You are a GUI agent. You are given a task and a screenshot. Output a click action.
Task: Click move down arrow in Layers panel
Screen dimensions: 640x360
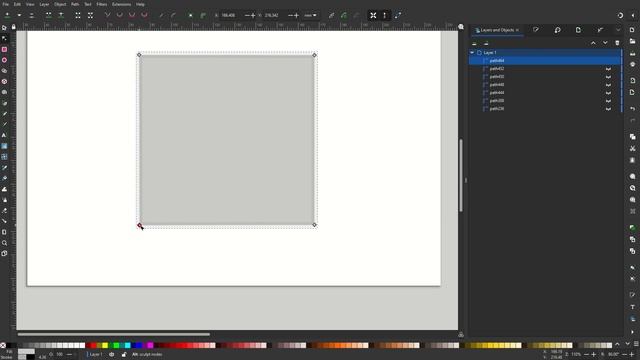(x=605, y=43)
